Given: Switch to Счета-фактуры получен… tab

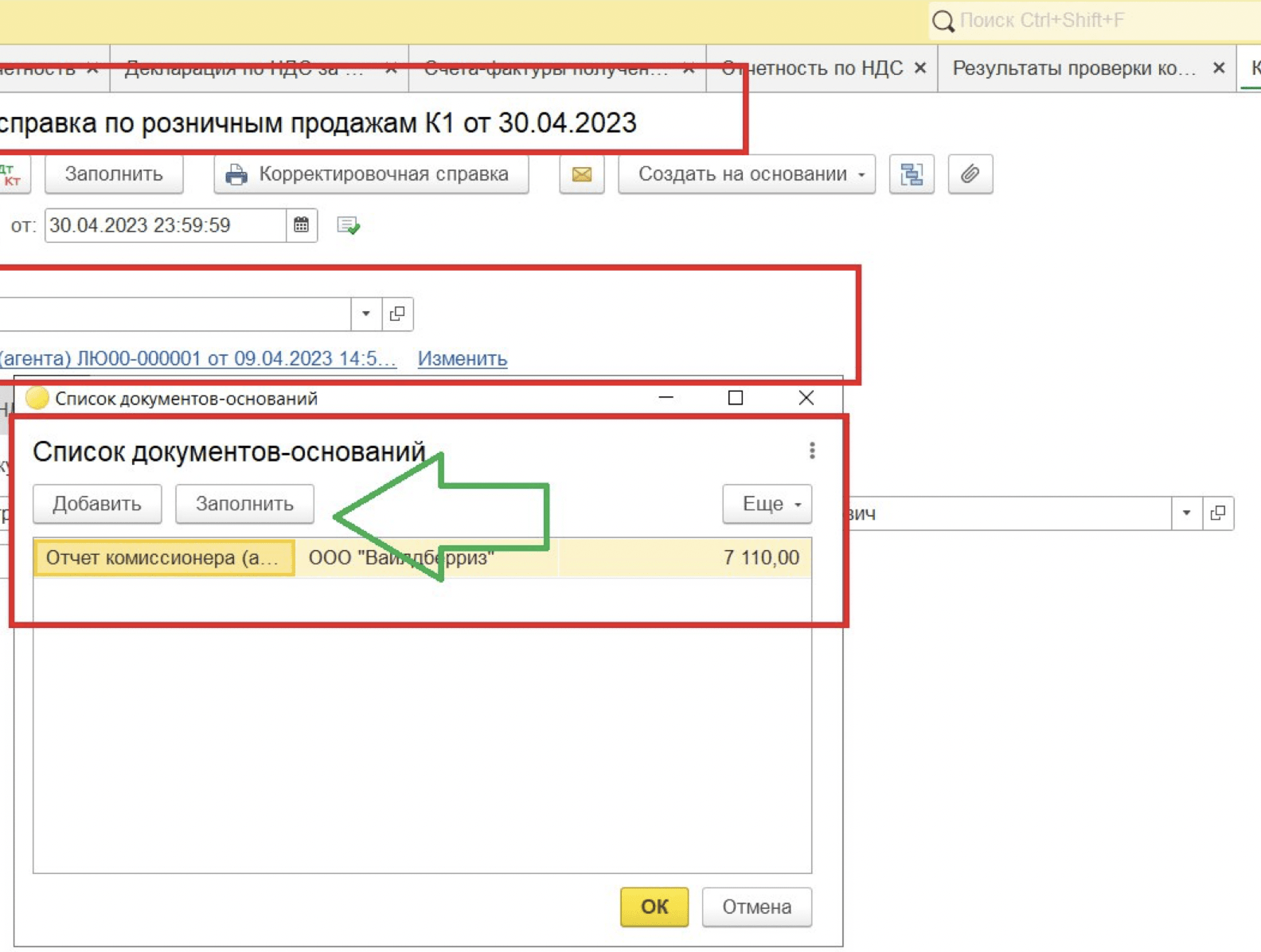Looking at the screenshot, I should pyautogui.click(x=546, y=68).
